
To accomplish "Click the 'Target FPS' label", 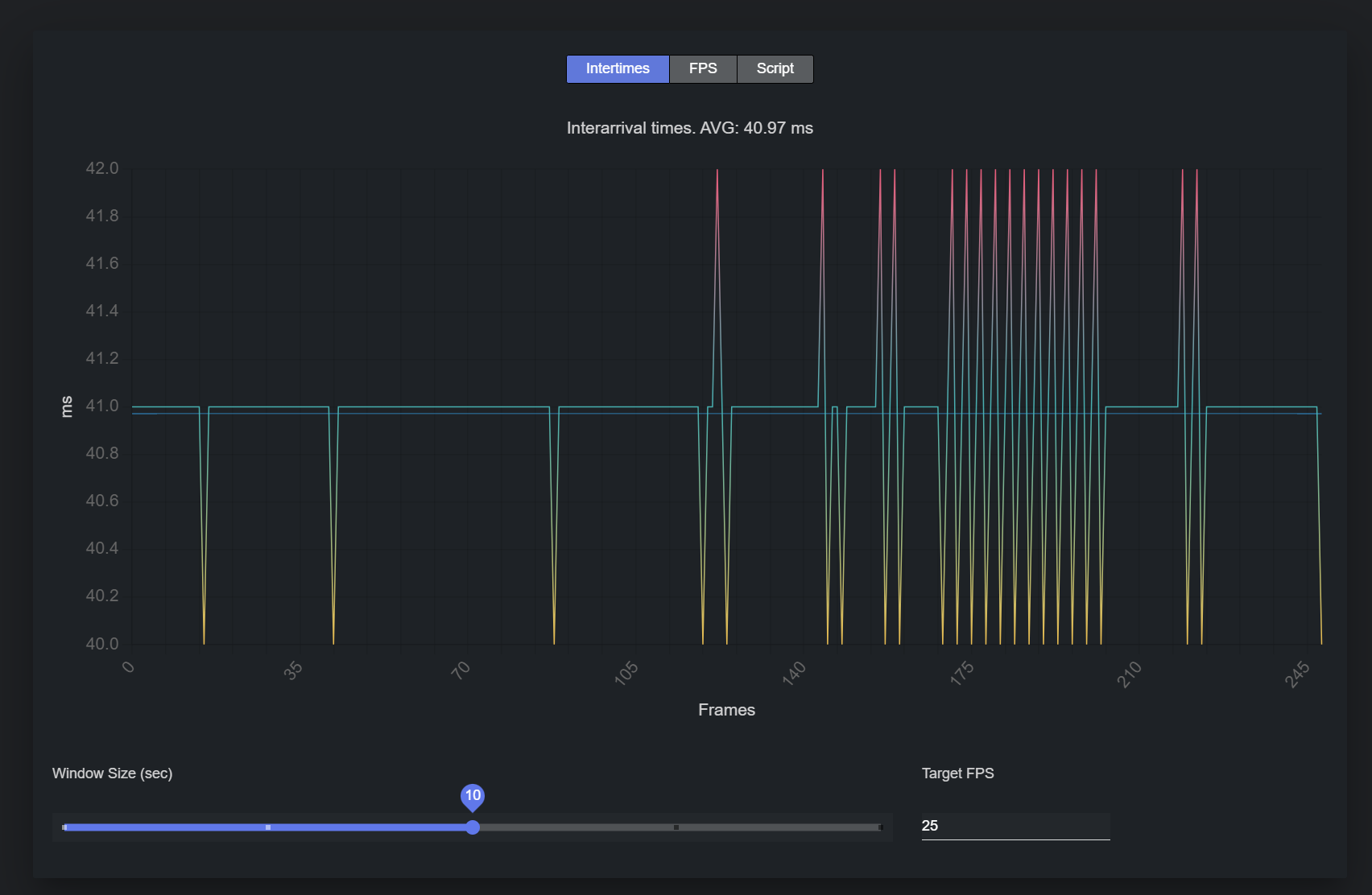I will pos(957,773).
